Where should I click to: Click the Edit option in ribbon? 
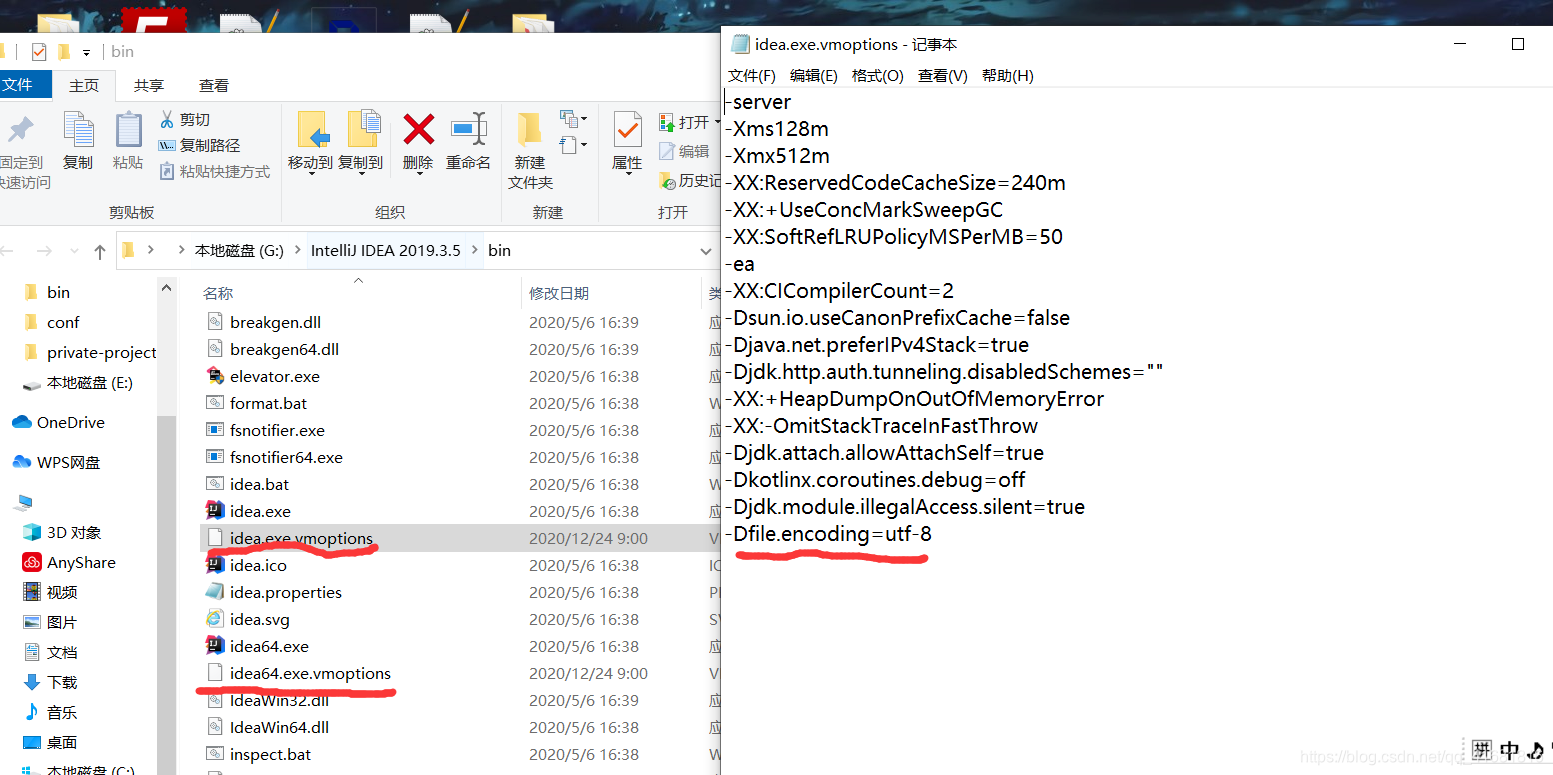click(685, 151)
